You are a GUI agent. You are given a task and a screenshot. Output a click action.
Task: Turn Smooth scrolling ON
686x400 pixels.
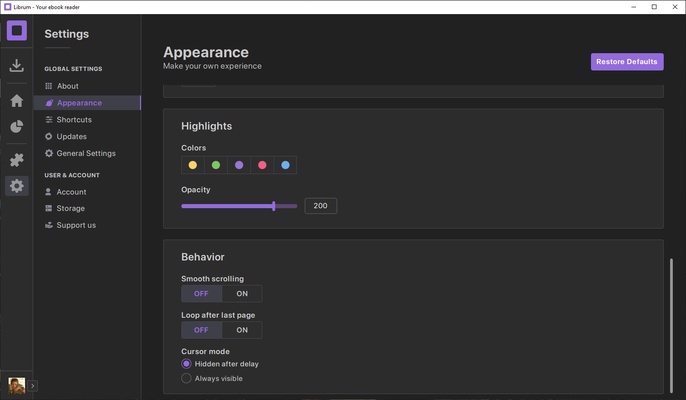[x=242, y=294]
